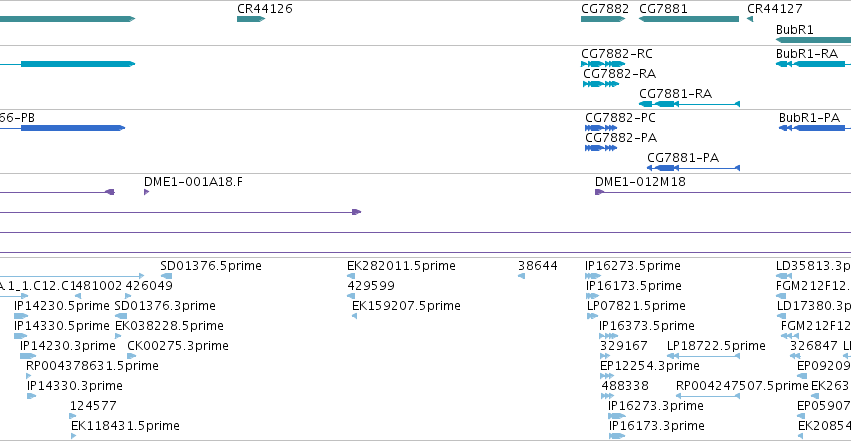Click the 488338 feature label
The height and width of the screenshot is (441, 851).
(x=625, y=386)
